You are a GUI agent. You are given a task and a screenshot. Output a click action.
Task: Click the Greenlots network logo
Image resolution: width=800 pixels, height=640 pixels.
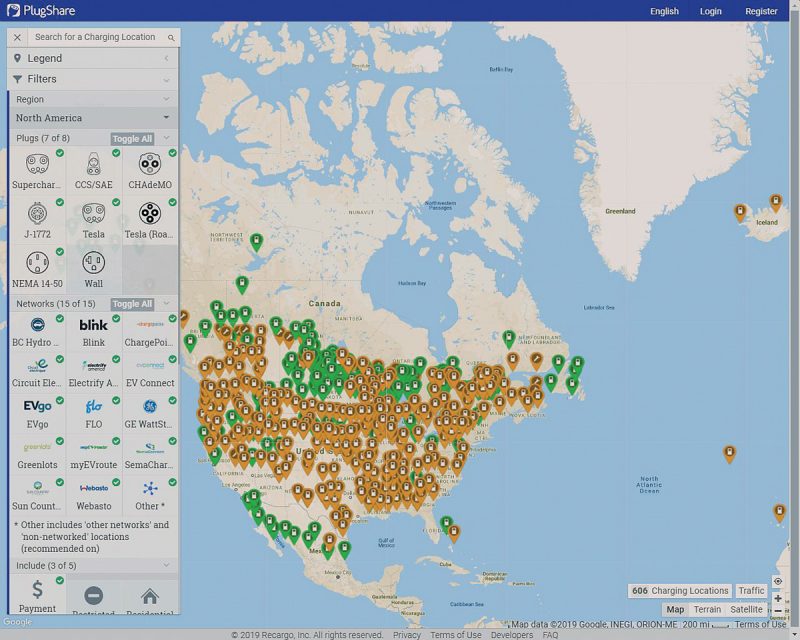[37, 447]
